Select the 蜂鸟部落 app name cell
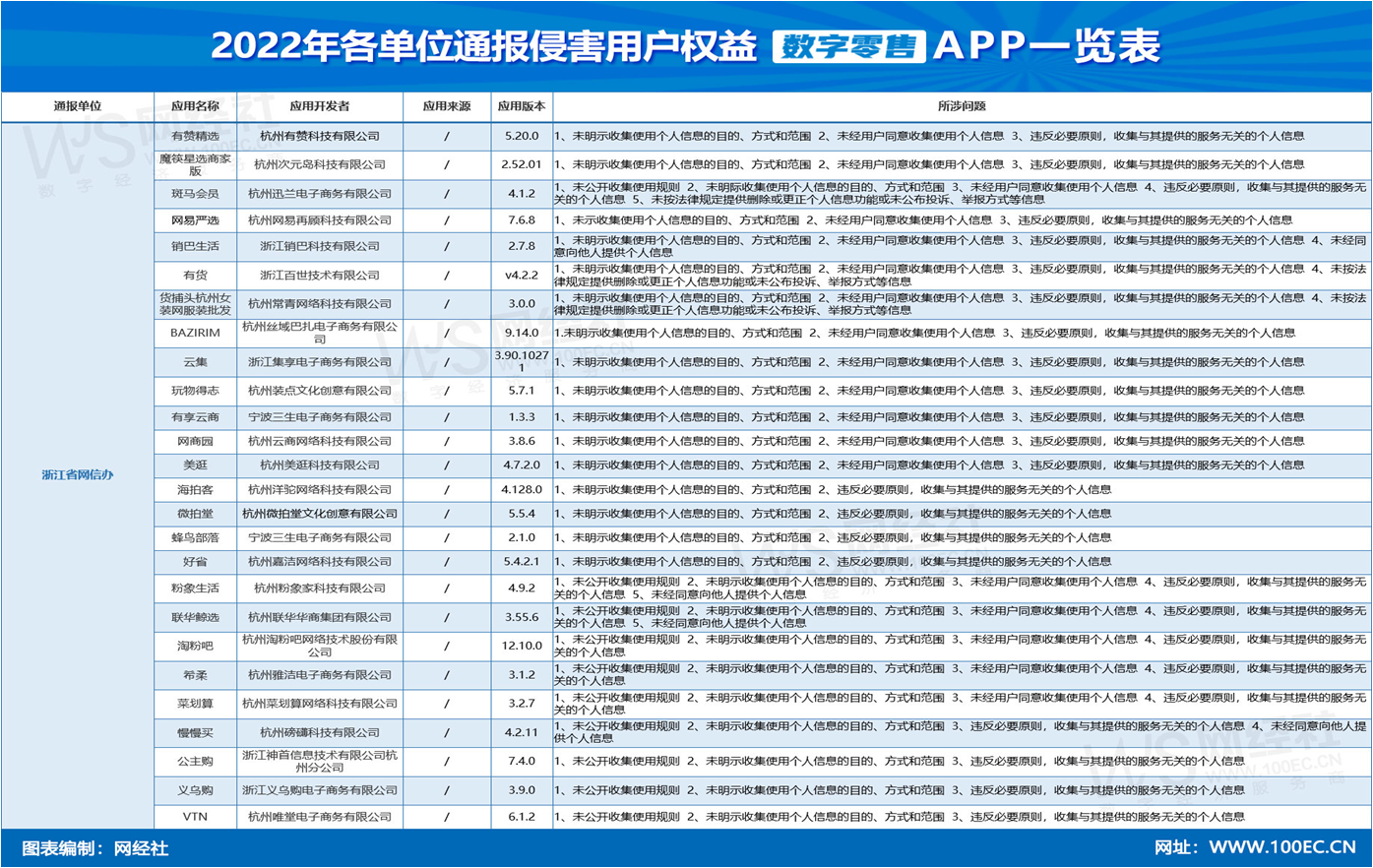The height and width of the screenshot is (868, 1373). [195, 537]
